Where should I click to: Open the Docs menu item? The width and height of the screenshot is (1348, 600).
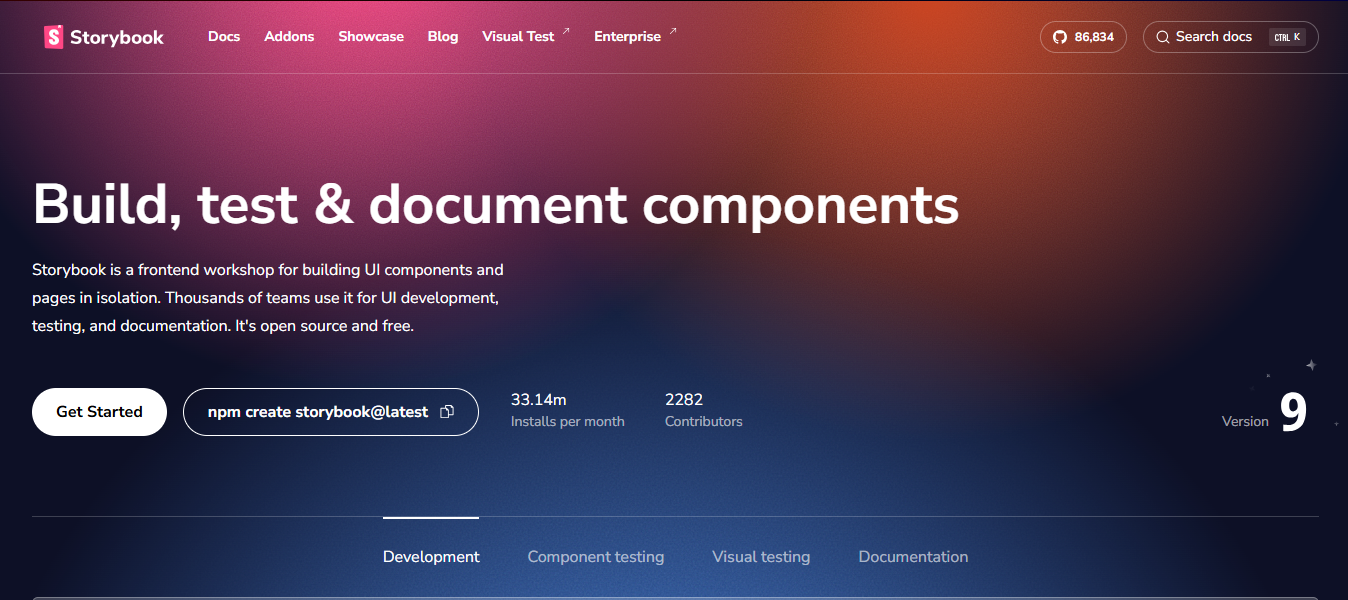(x=224, y=37)
